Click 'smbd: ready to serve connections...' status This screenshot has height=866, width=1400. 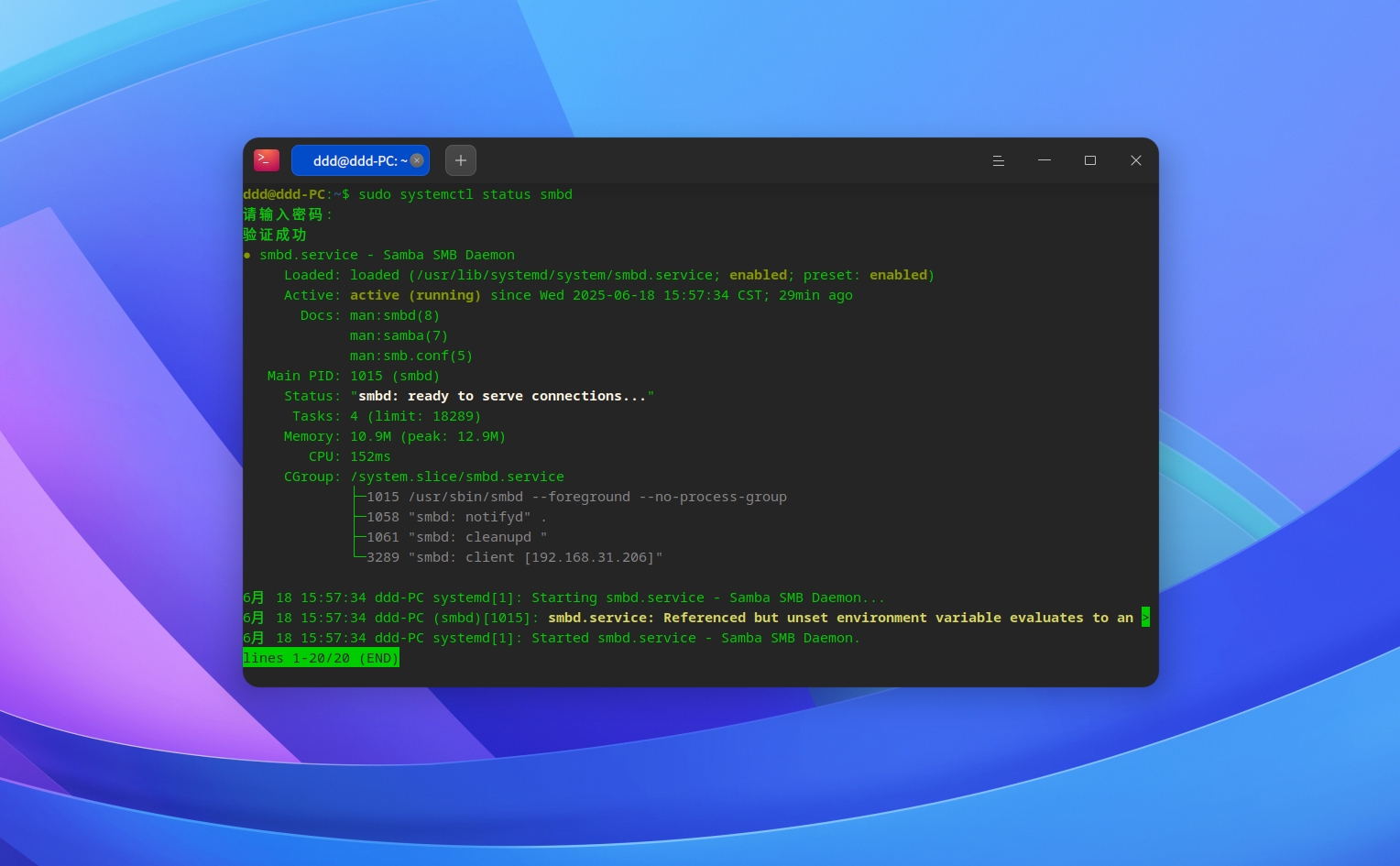(x=502, y=396)
